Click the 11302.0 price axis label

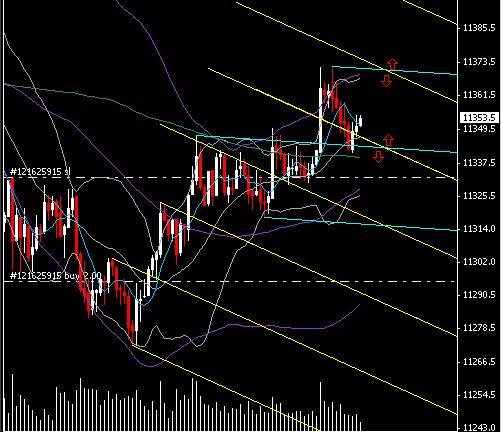pyautogui.click(x=479, y=262)
